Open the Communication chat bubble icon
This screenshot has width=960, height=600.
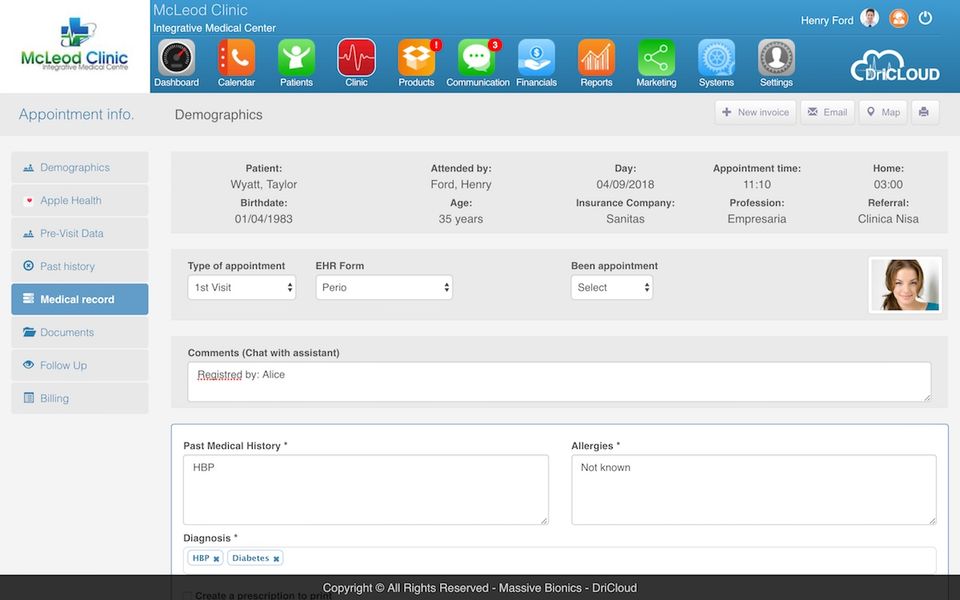click(x=476, y=58)
